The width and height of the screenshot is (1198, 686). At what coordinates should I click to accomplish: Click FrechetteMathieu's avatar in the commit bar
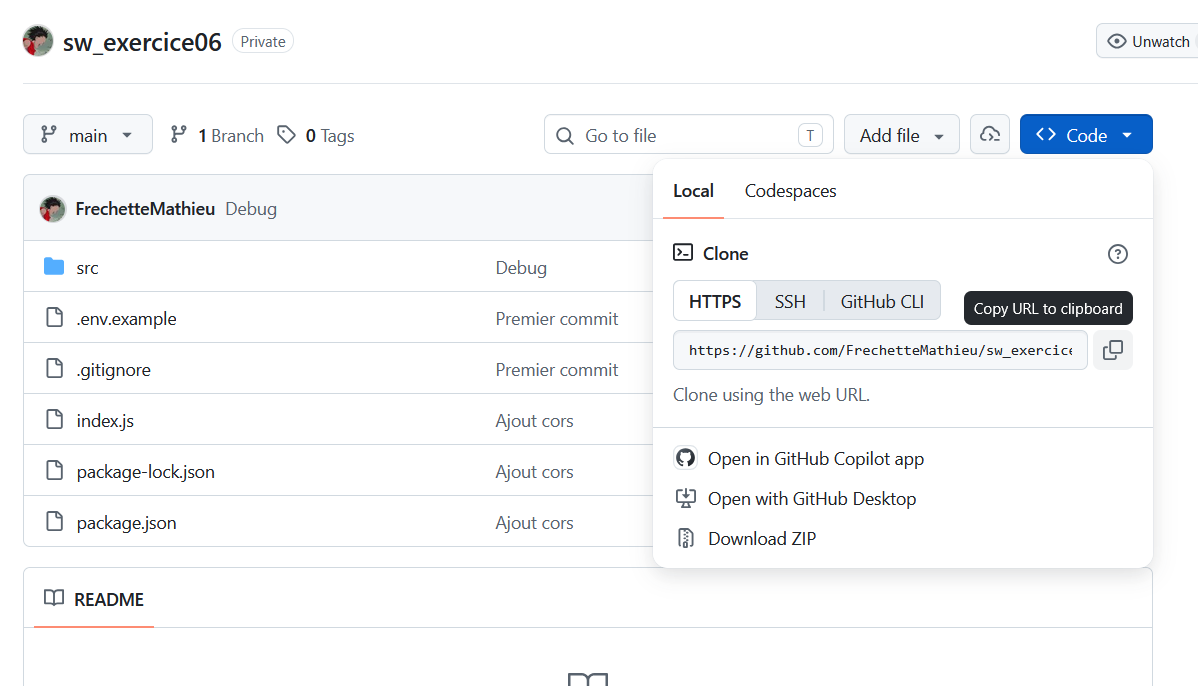click(x=53, y=209)
